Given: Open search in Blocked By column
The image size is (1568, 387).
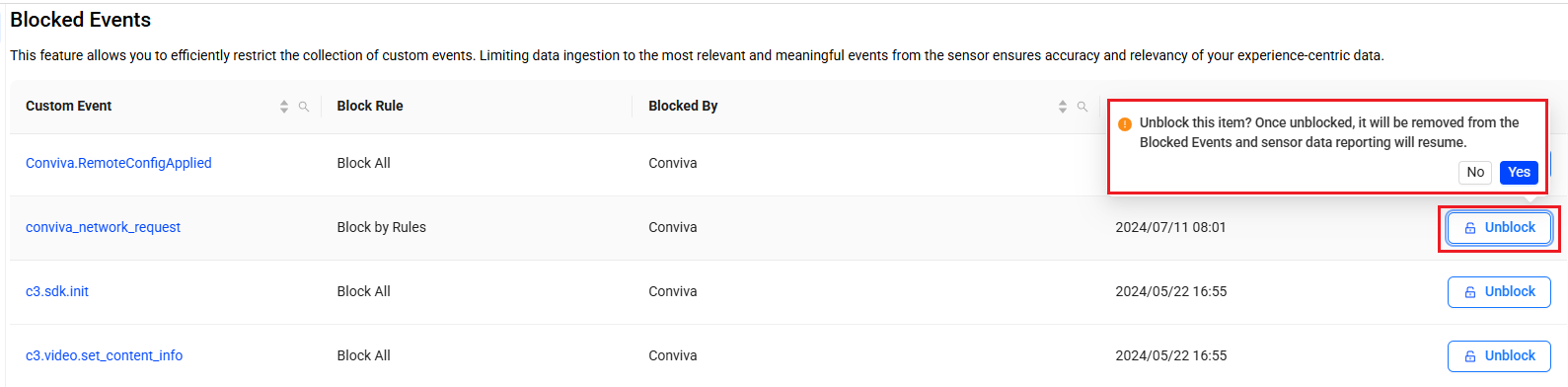Looking at the screenshot, I should coord(1083,107).
